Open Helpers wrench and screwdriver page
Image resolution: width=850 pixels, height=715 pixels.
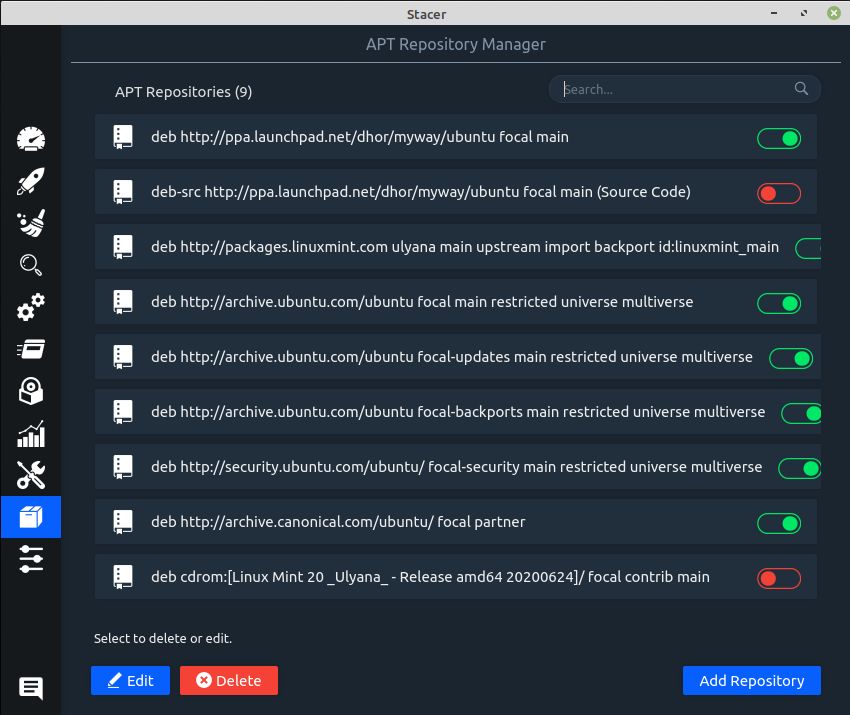(31, 475)
